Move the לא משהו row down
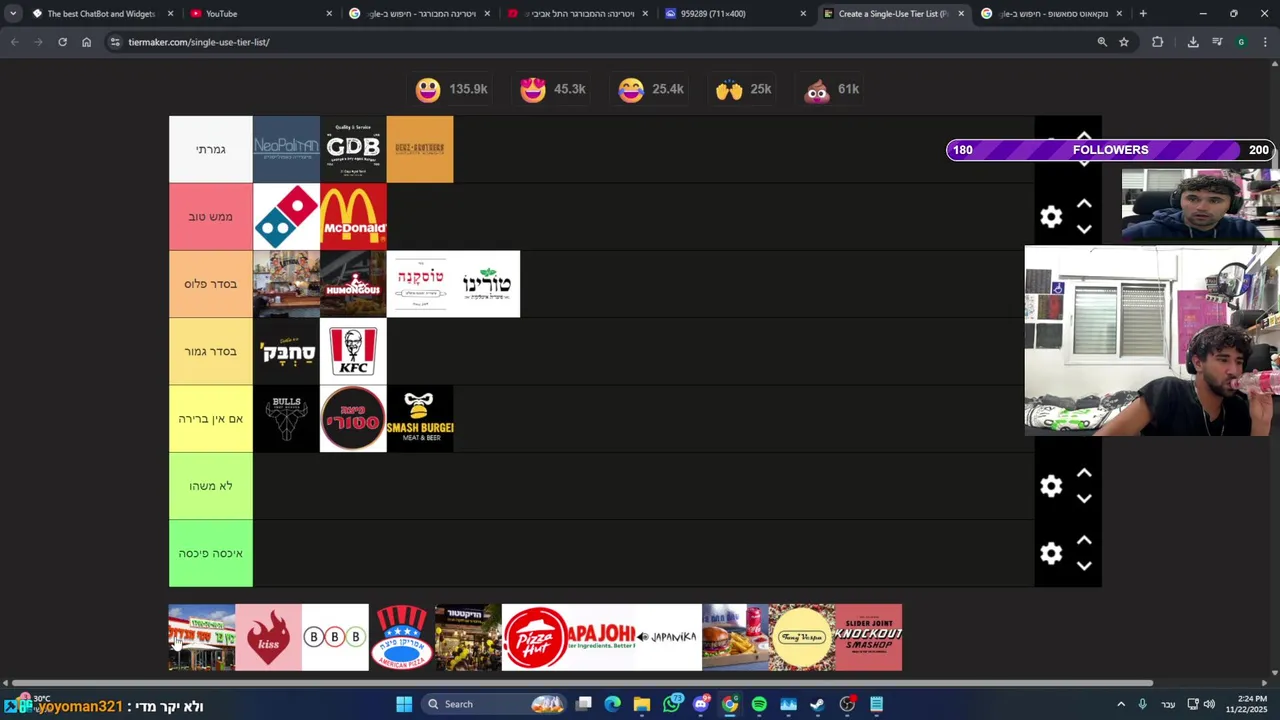Screen dimensions: 1280x720 1084,498
